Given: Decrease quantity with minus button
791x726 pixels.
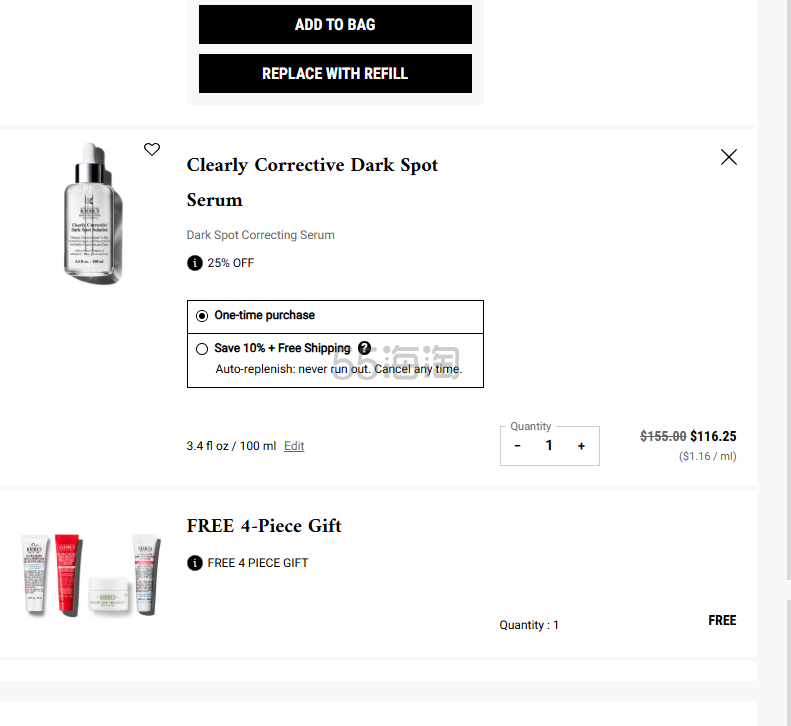Looking at the screenshot, I should [517, 446].
